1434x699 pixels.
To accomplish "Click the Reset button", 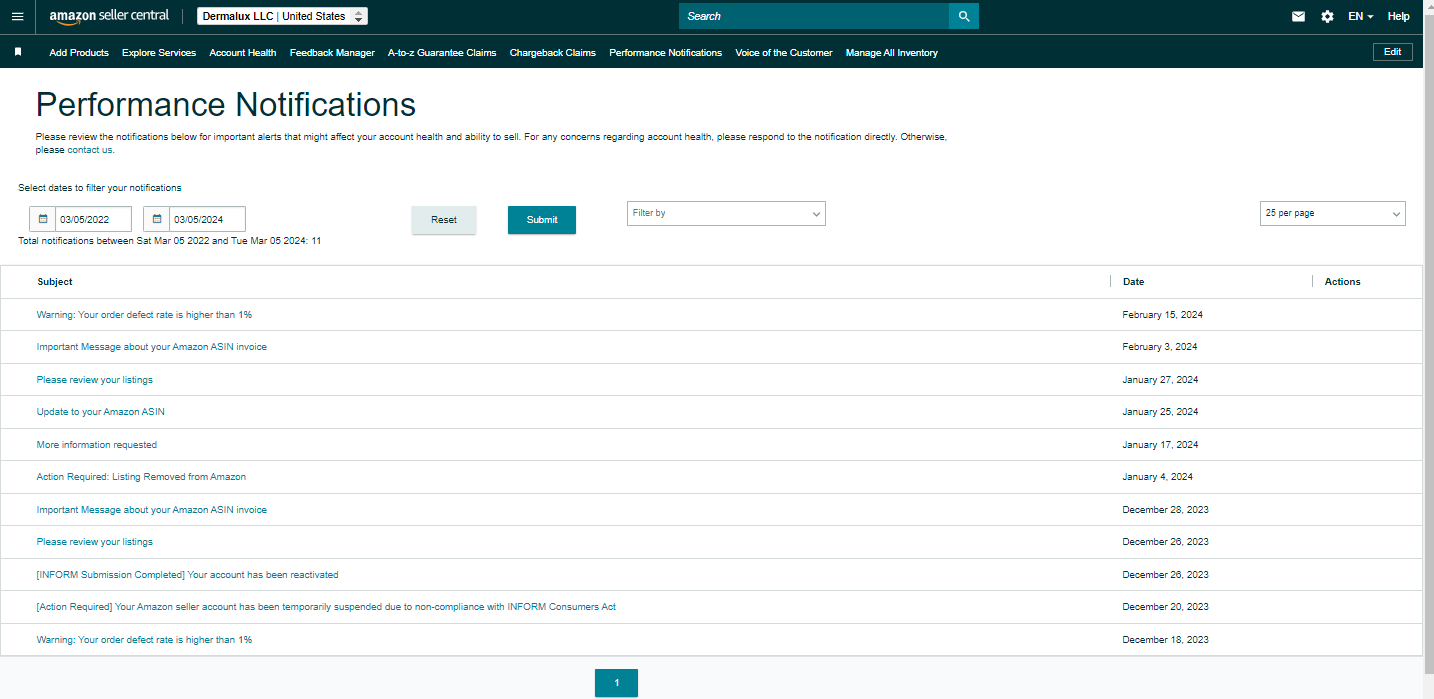I will 444,220.
